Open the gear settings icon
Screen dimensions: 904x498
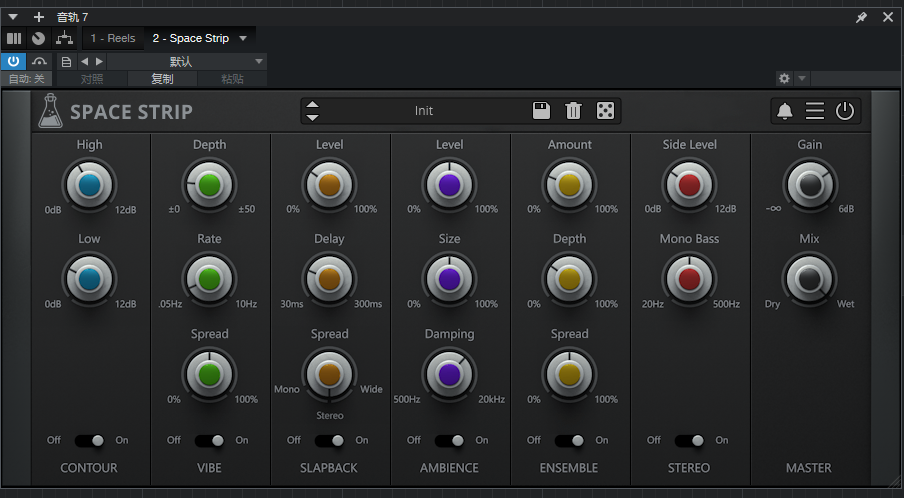[784, 78]
